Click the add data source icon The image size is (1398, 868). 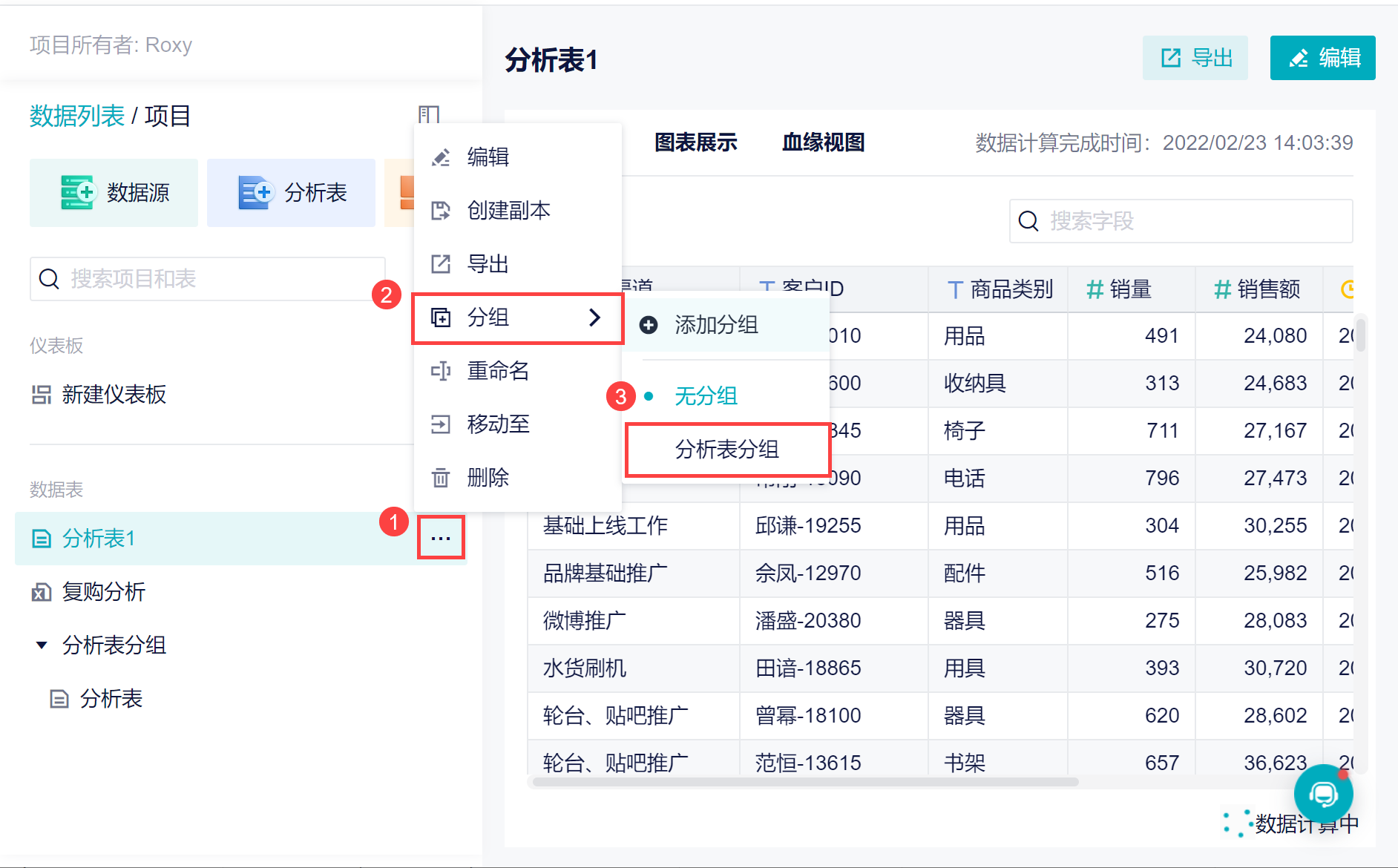[77, 193]
